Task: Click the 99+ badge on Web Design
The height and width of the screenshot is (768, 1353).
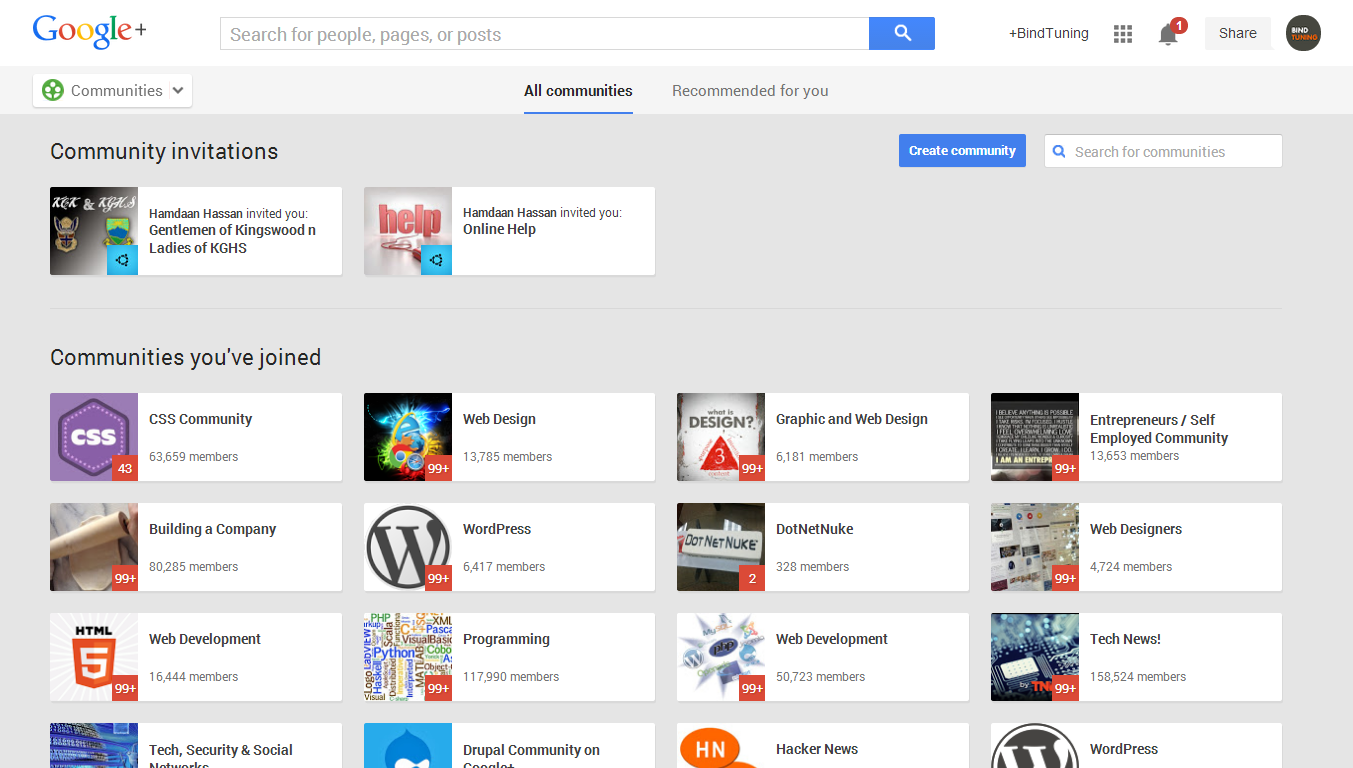Action: pos(438,468)
